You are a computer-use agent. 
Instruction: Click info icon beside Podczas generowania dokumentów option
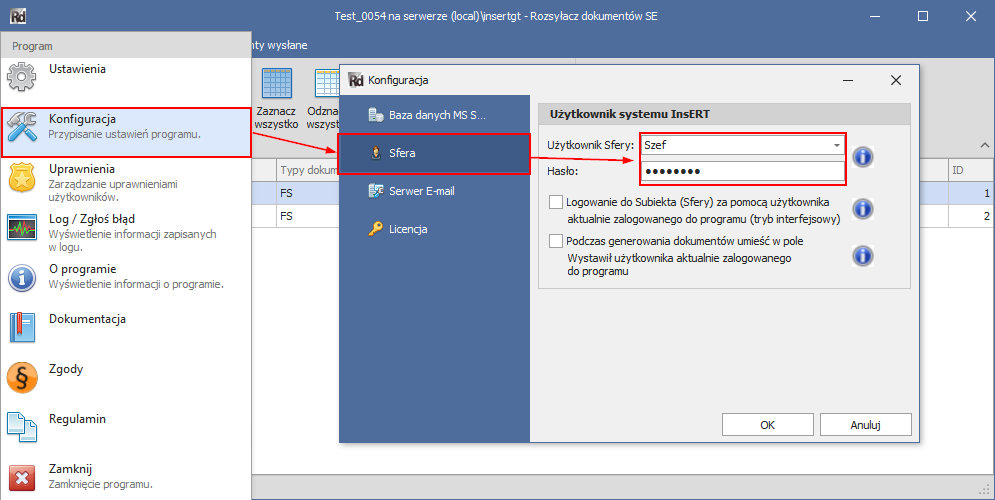click(x=862, y=256)
